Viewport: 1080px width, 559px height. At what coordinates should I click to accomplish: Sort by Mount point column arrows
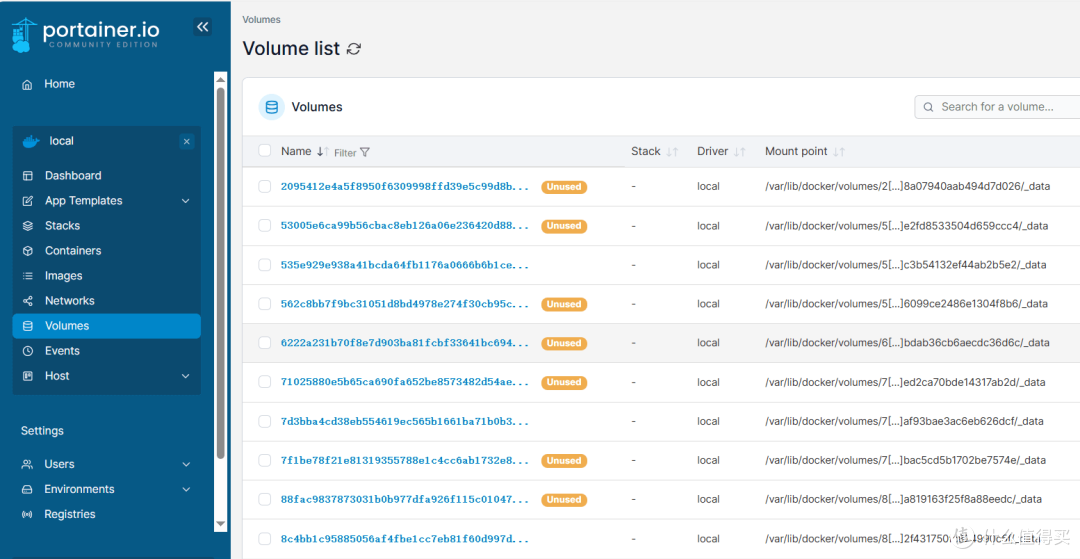click(839, 151)
